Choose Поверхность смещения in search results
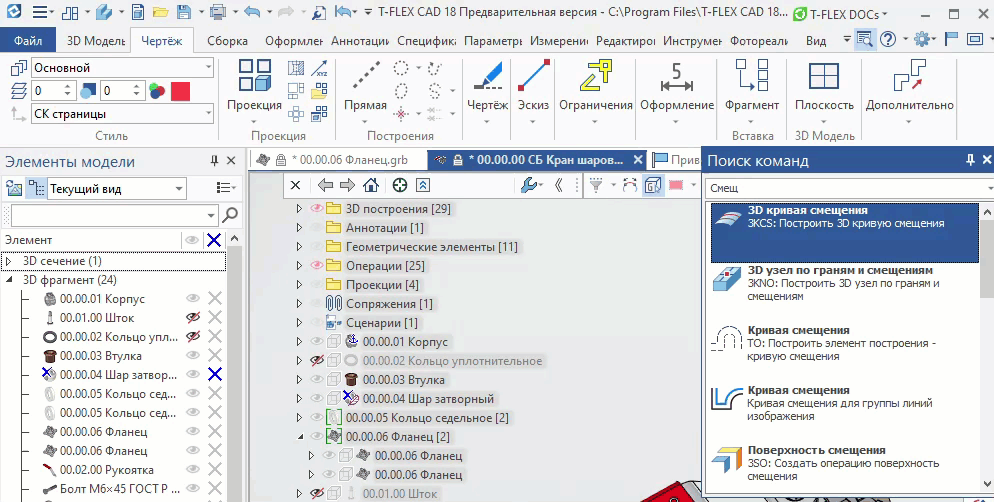This screenshot has height=502, width=994. [845, 463]
